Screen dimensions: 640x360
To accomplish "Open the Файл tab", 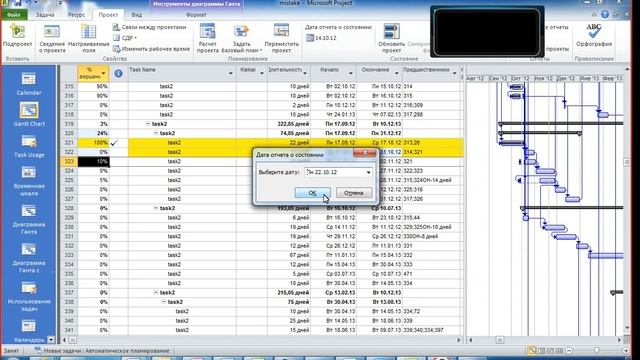I will tap(13, 15).
